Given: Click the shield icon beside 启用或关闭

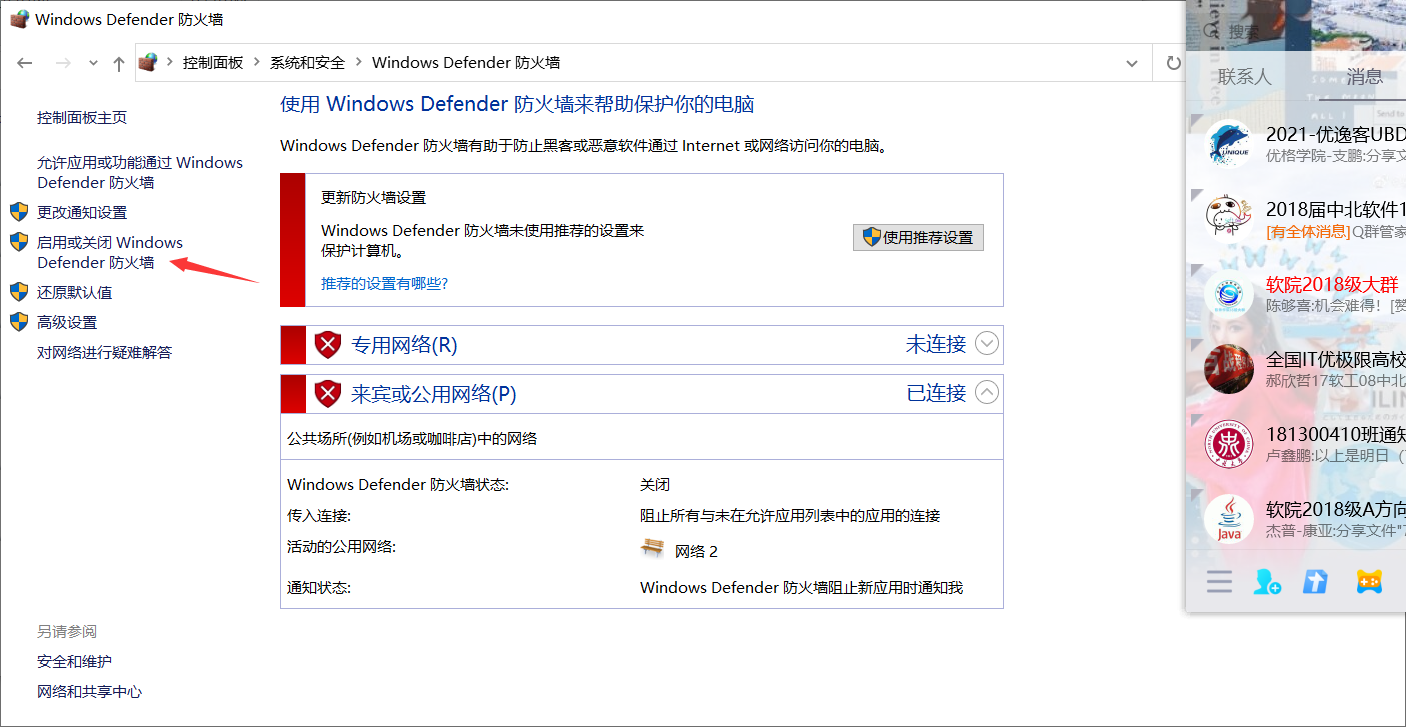Looking at the screenshot, I should click(x=19, y=241).
